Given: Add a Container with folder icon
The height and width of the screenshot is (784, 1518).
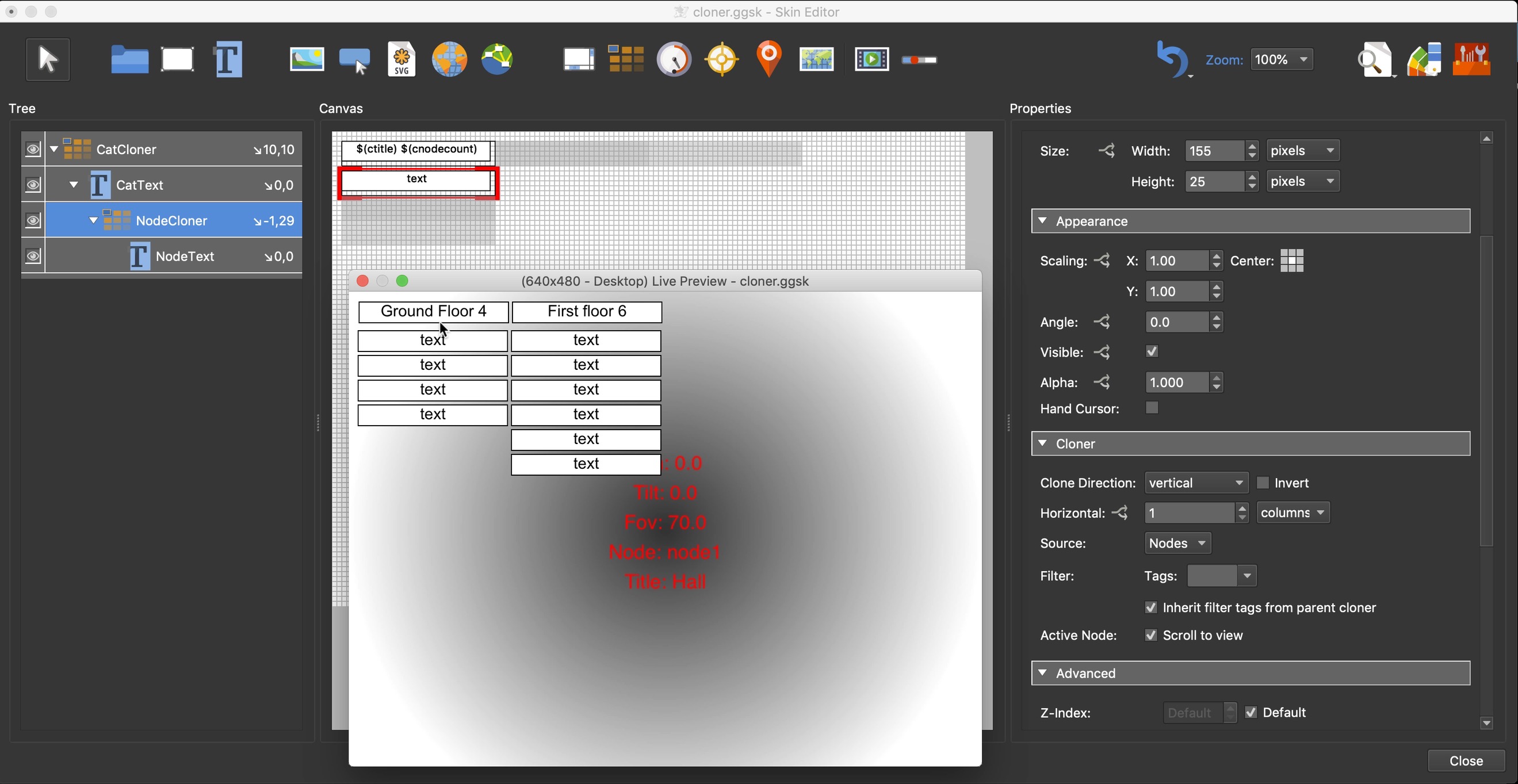Looking at the screenshot, I should 129,60.
